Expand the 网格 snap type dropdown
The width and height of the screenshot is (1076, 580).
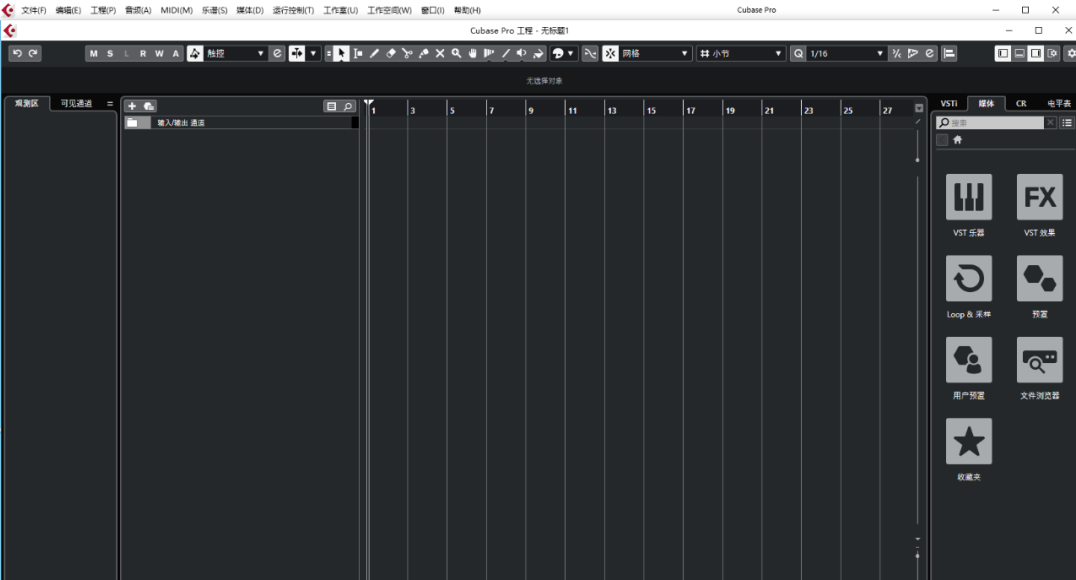tap(655, 53)
